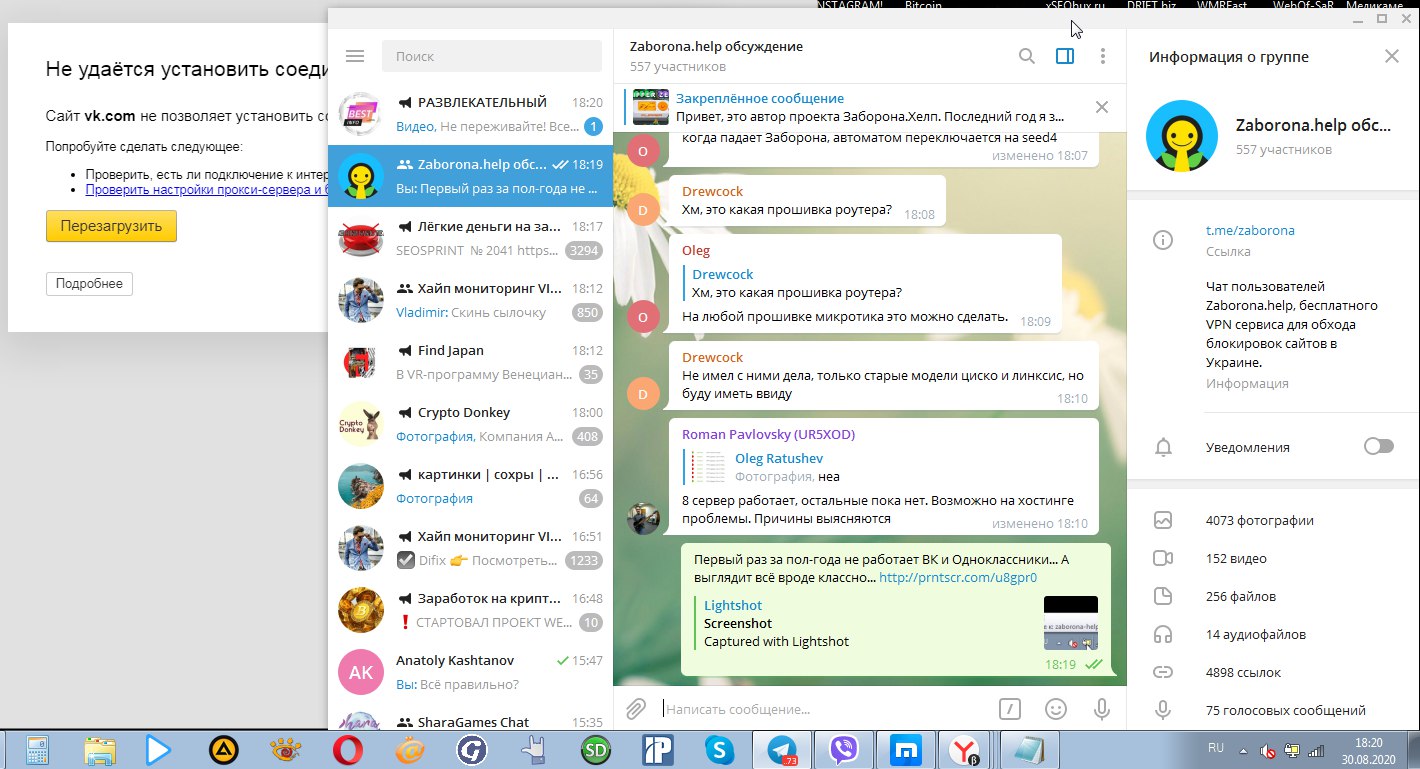Dismiss the pinned message bar

click(x=1102, y=107)
